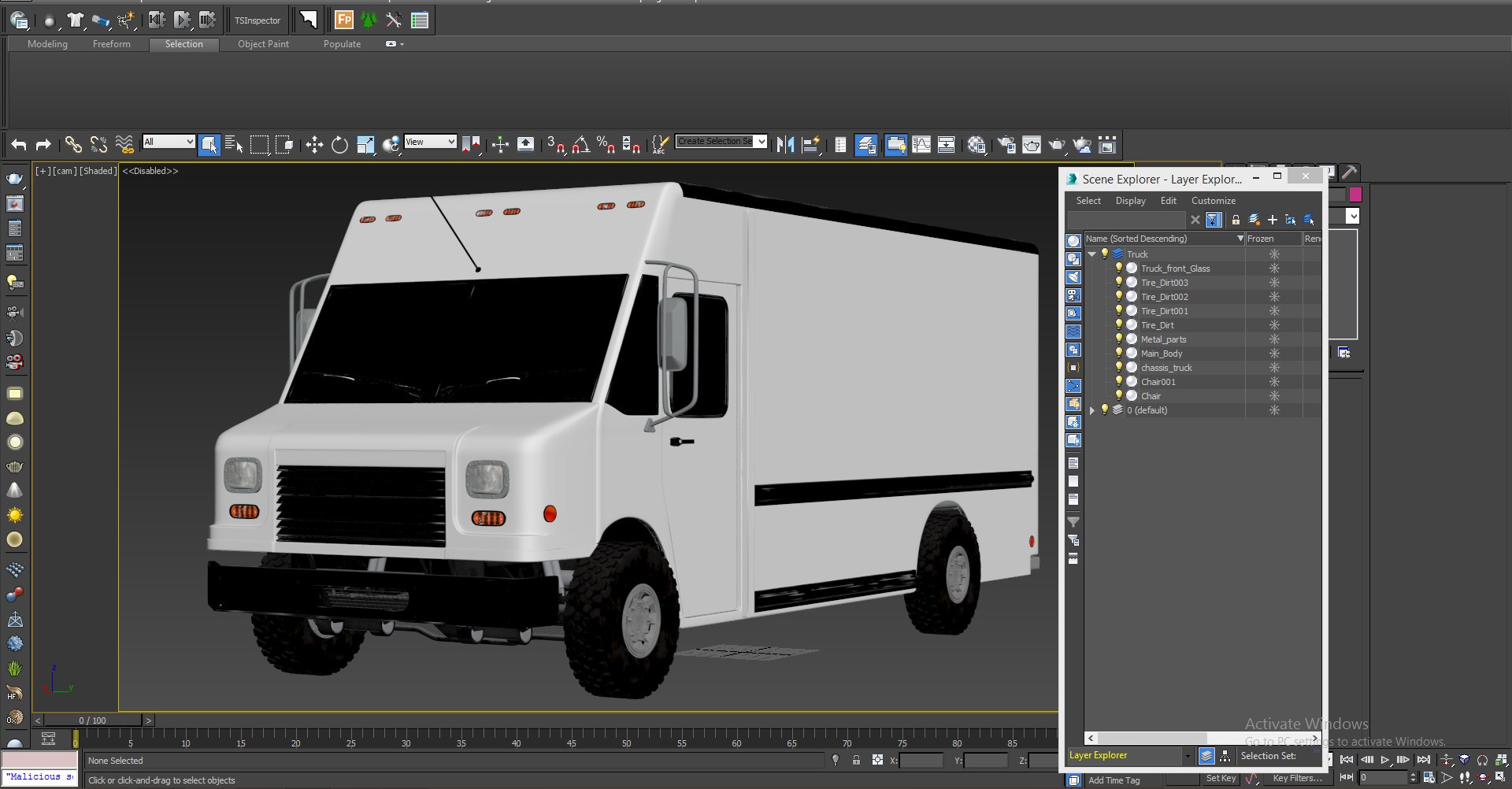Screen dimensions: 1512x789
Task: Activate Select and Scale tool
Action: pyautogui.click(x=365, y=144)
